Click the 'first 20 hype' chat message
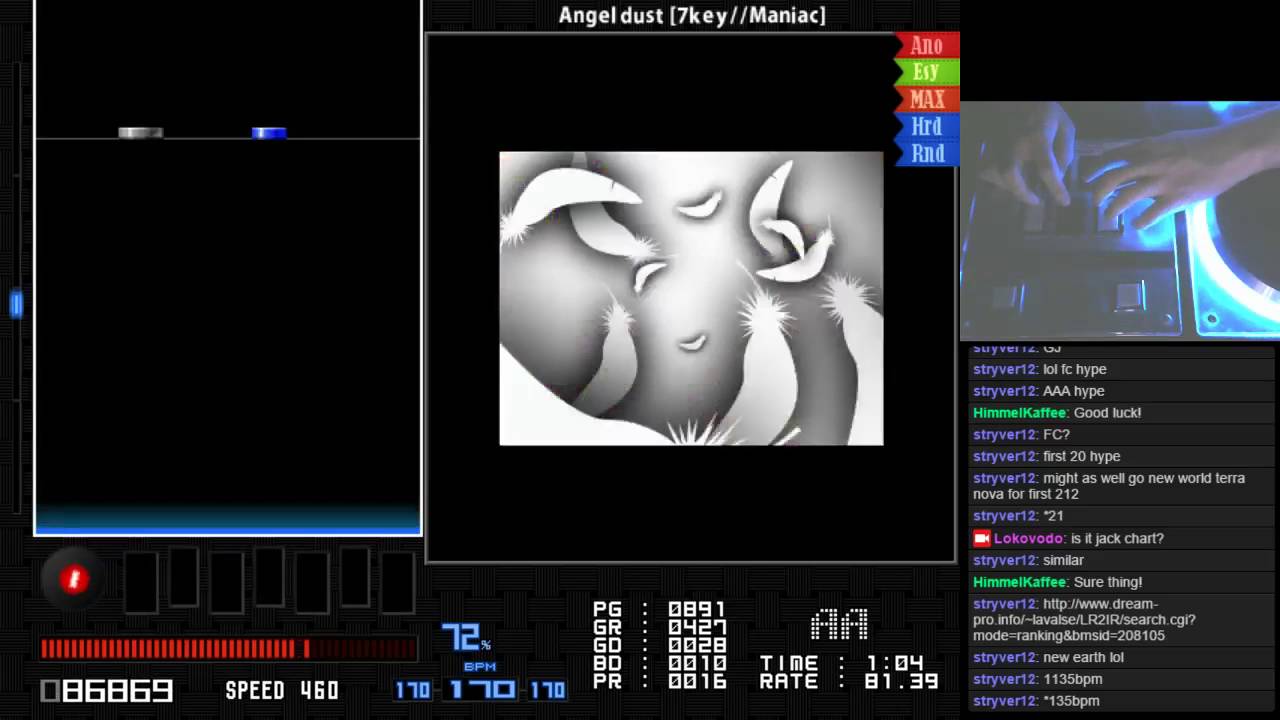 pos(1081,456)
